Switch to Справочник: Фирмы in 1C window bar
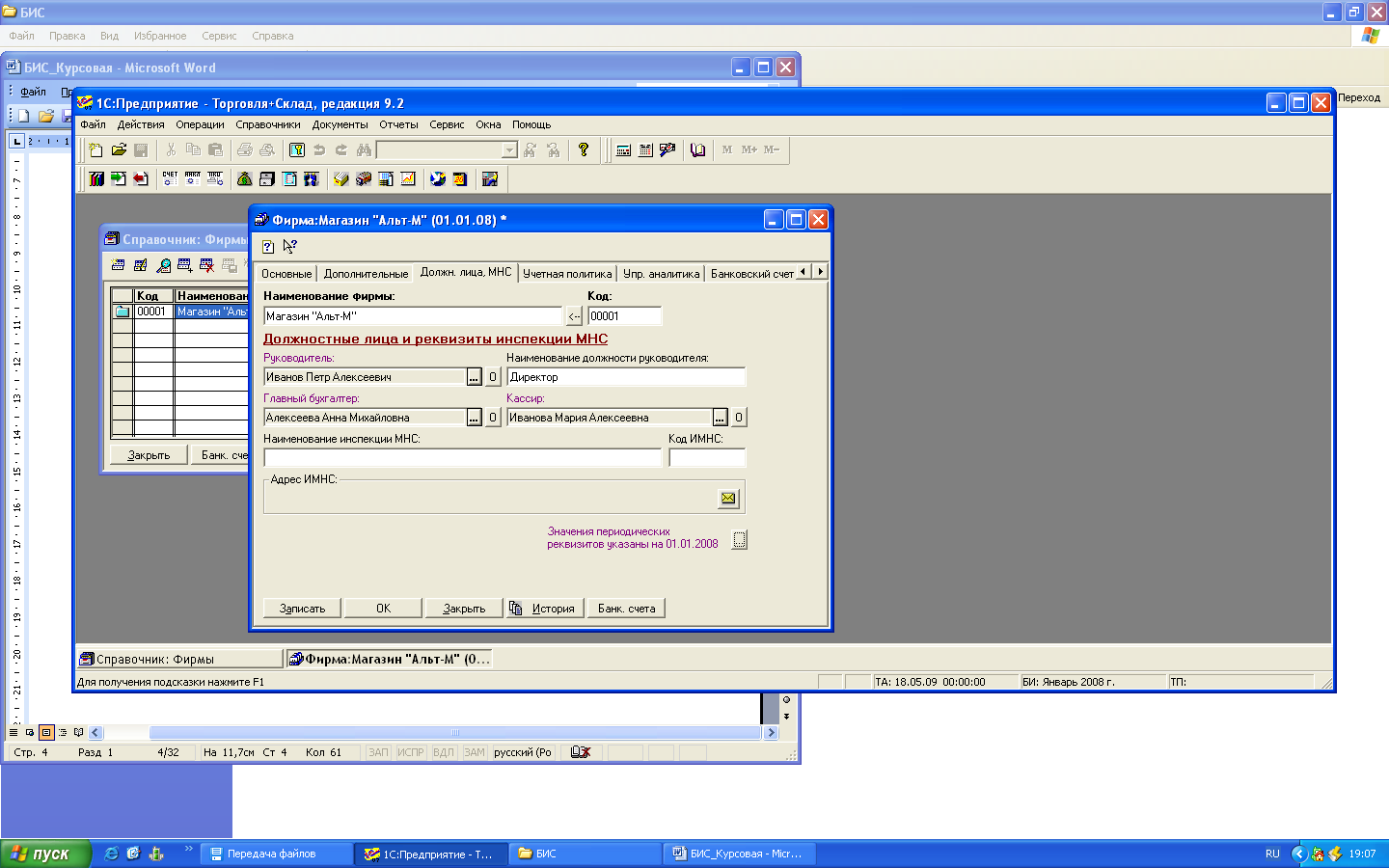The image size is (1389, 868). 179,659
